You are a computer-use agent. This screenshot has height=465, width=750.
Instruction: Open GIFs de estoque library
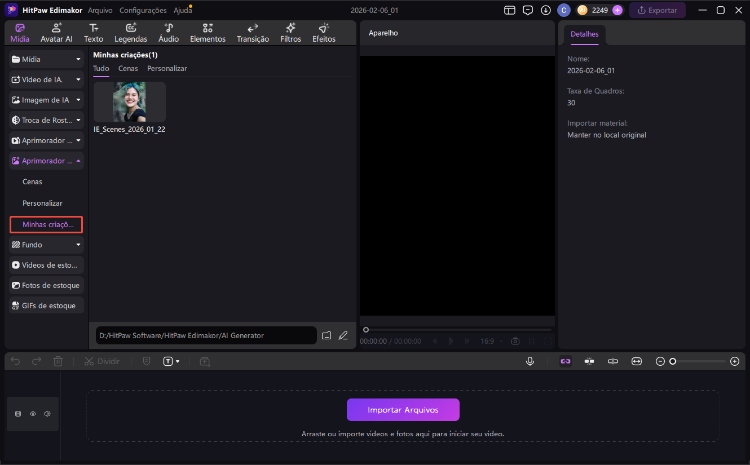click(46, 306)
